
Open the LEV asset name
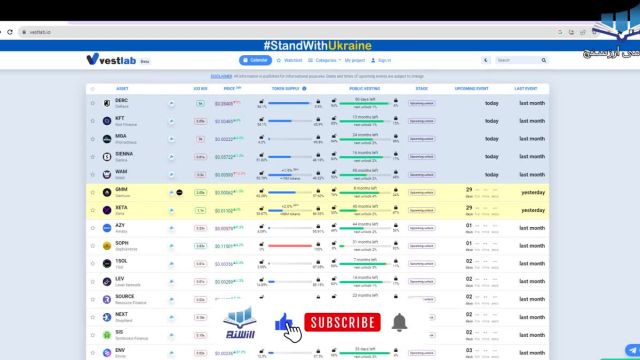tap(120, 279)
